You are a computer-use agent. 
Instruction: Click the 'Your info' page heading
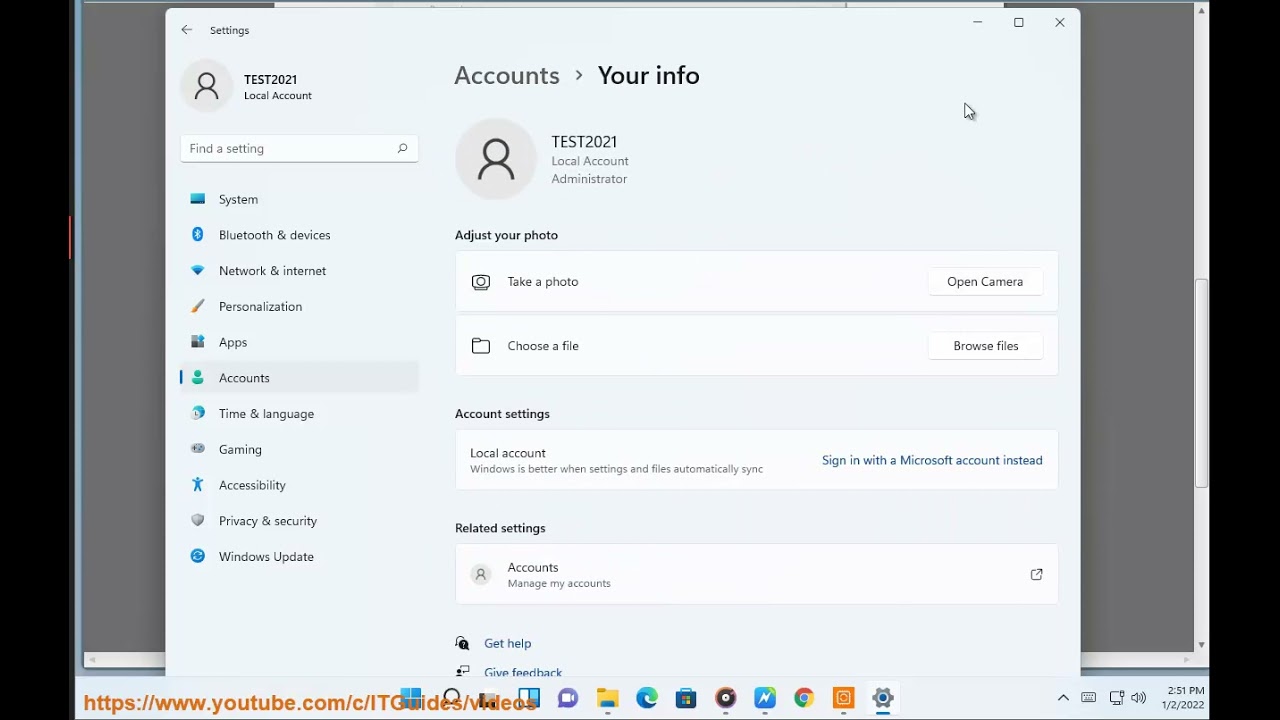648,75
